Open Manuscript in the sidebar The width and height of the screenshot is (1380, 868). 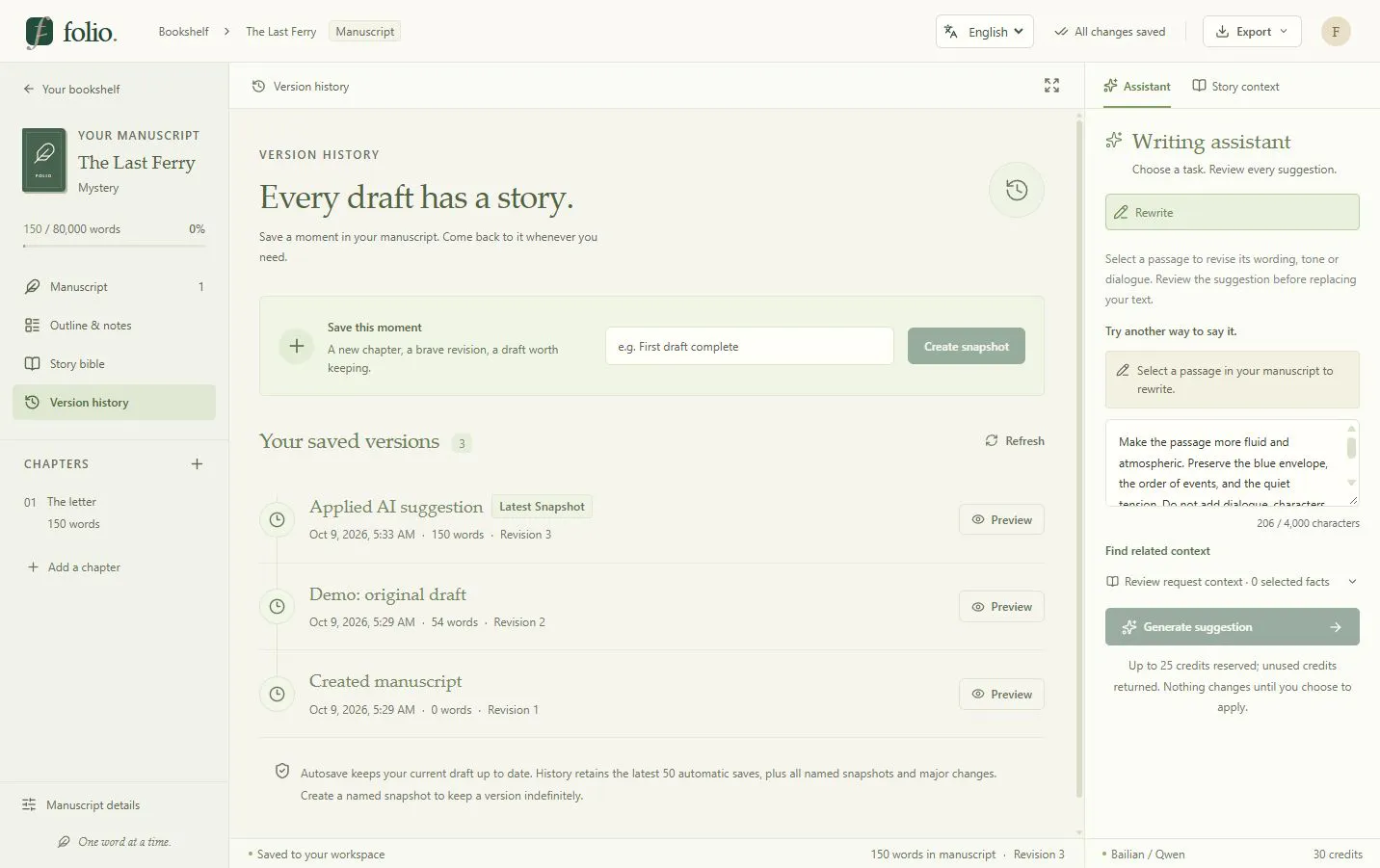114,287
